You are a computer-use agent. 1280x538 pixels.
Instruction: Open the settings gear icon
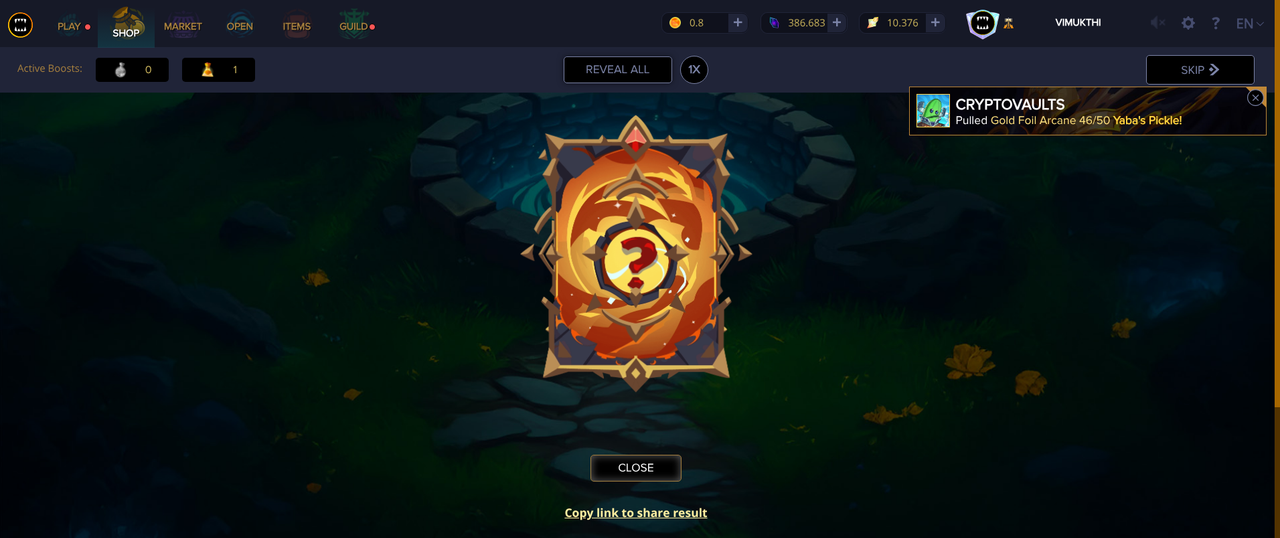(1188, 23)
